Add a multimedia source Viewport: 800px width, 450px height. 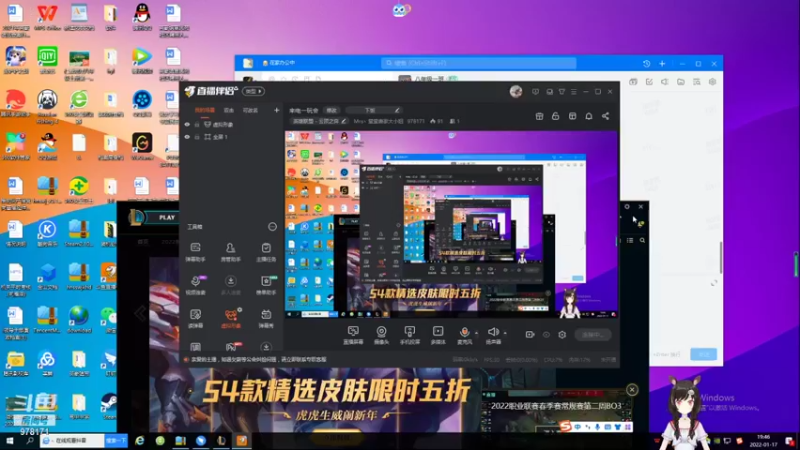[438, 335]
